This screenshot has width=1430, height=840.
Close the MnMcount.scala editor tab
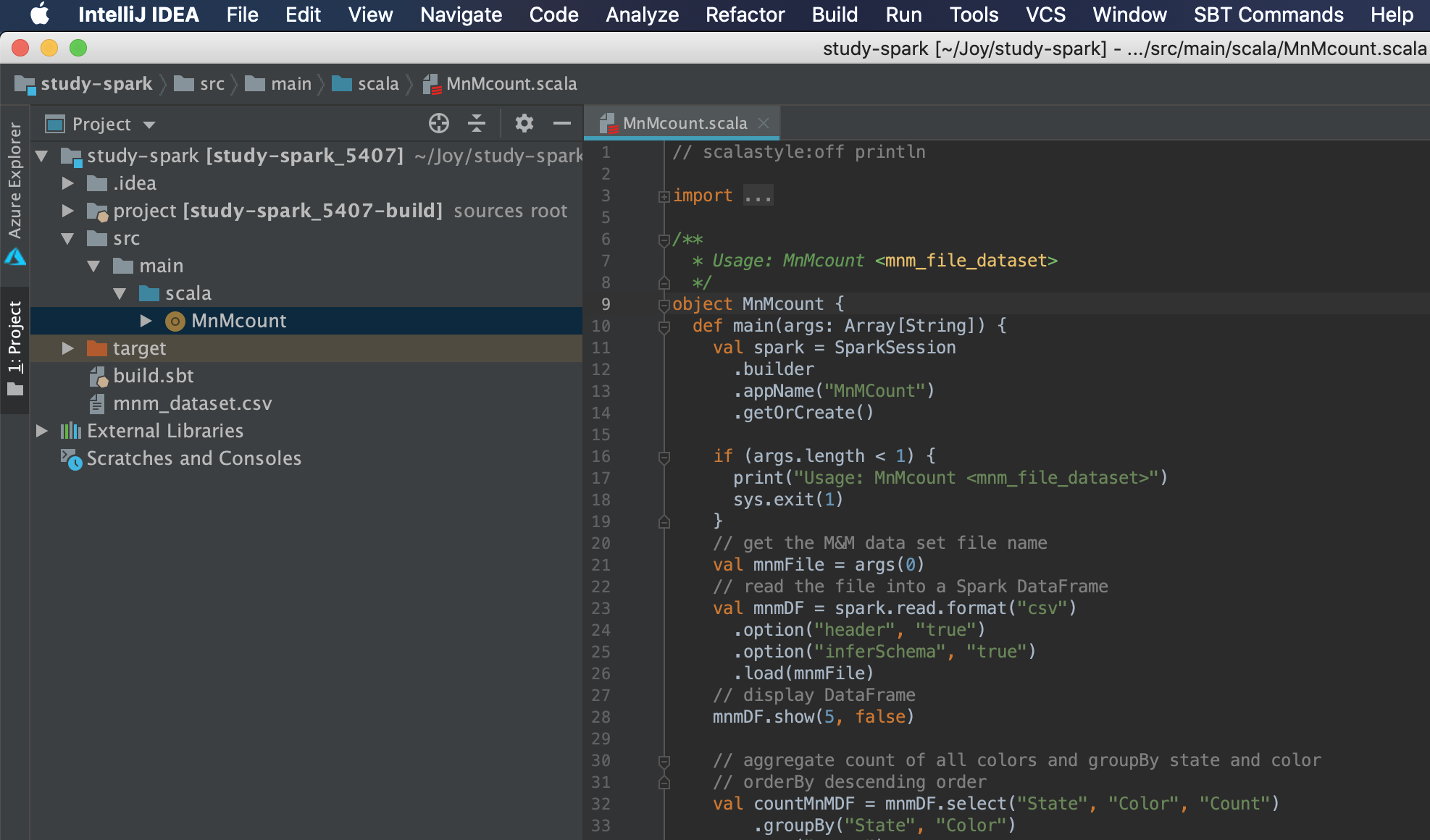point(764,123)
